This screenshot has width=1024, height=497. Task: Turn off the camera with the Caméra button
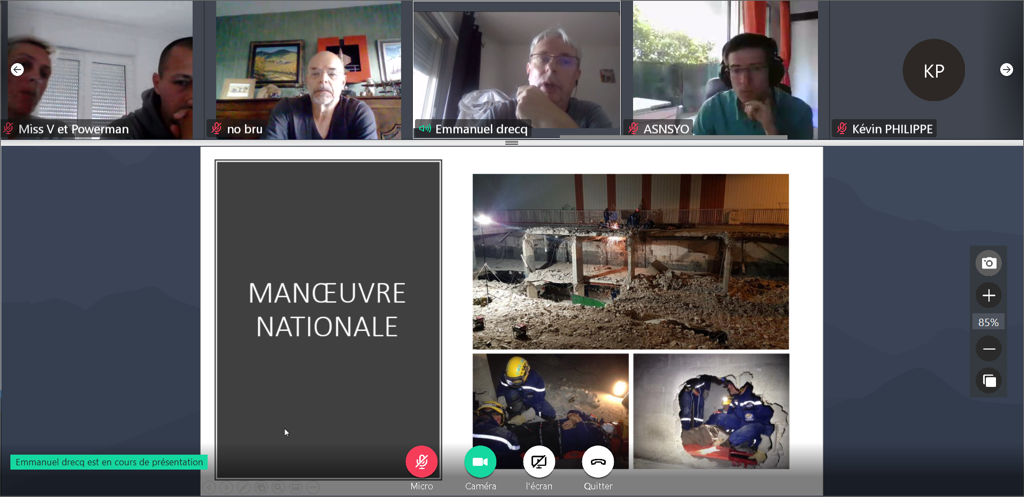tap(480, 461)
